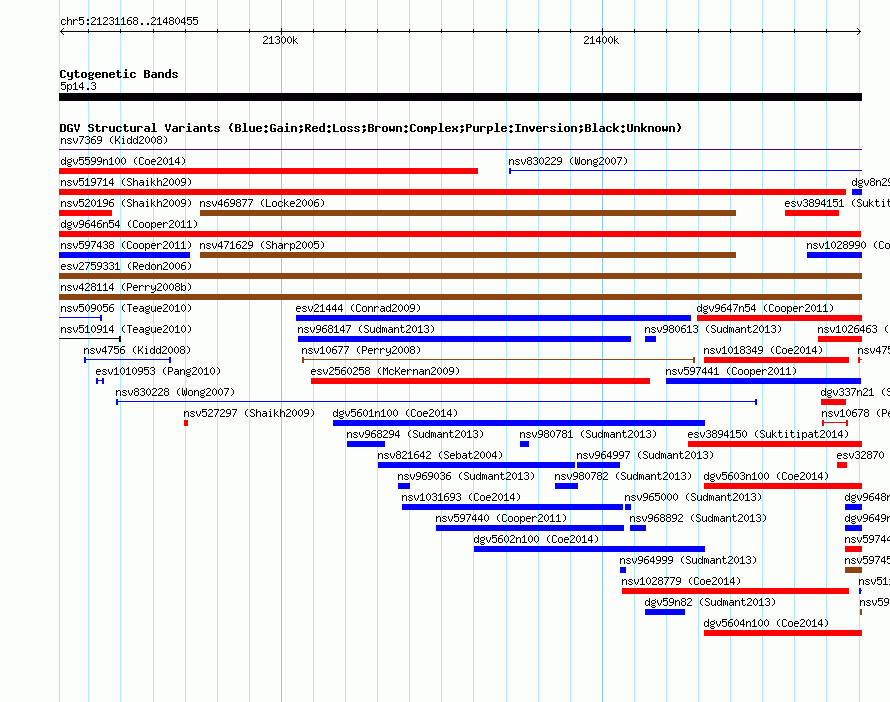Open nsv964997 (Sudmant2013) label

[x=645, y=455]
